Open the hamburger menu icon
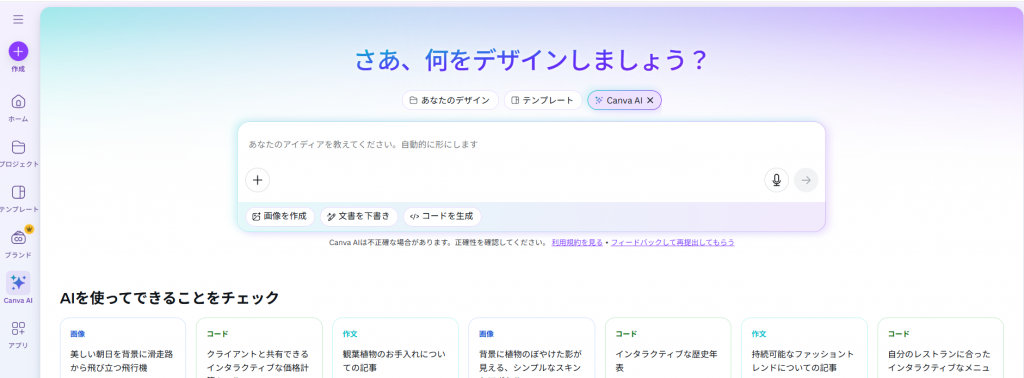 (18, 20)
